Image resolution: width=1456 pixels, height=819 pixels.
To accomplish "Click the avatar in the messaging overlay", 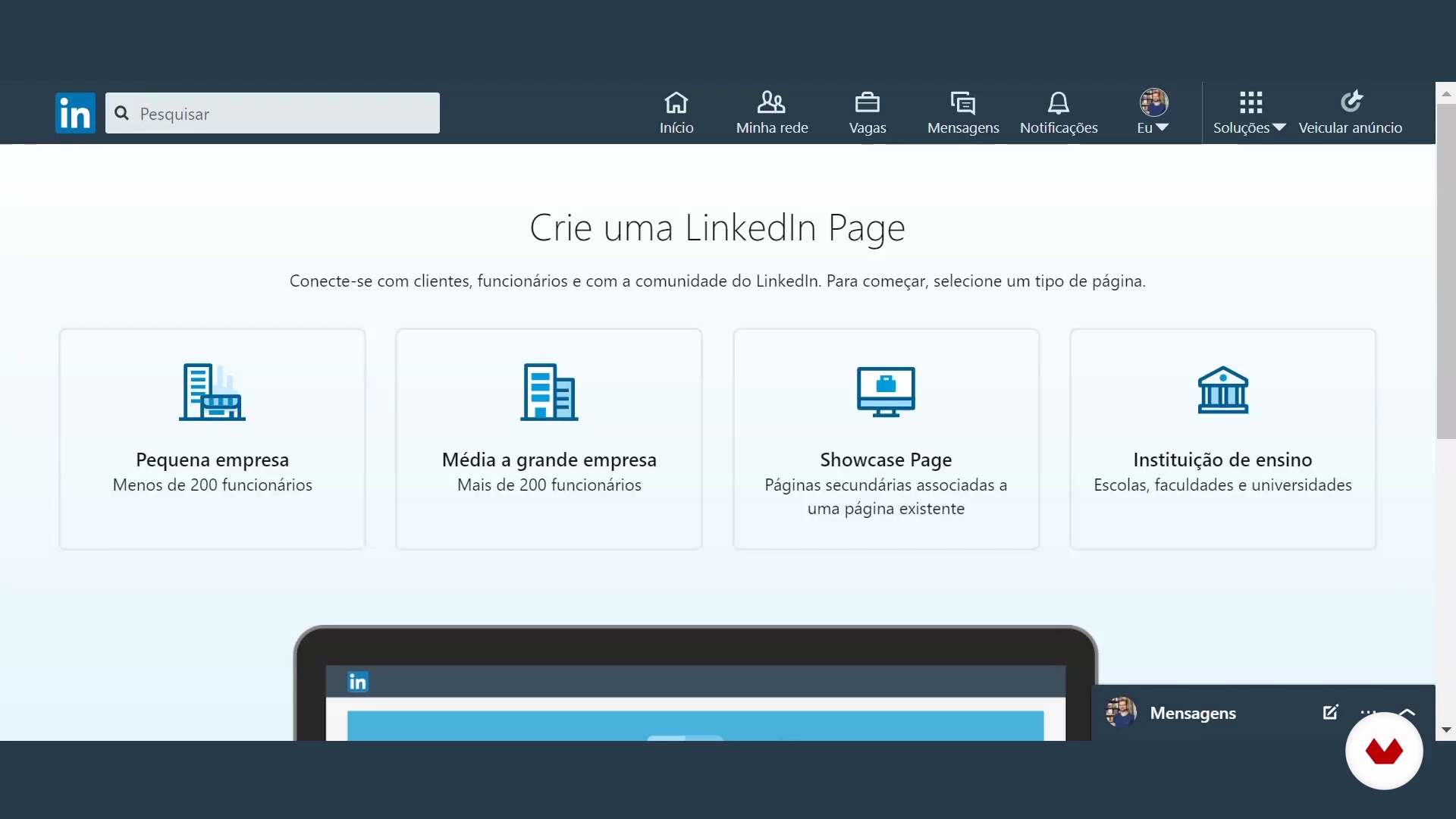I will (x=1121, y=712).
